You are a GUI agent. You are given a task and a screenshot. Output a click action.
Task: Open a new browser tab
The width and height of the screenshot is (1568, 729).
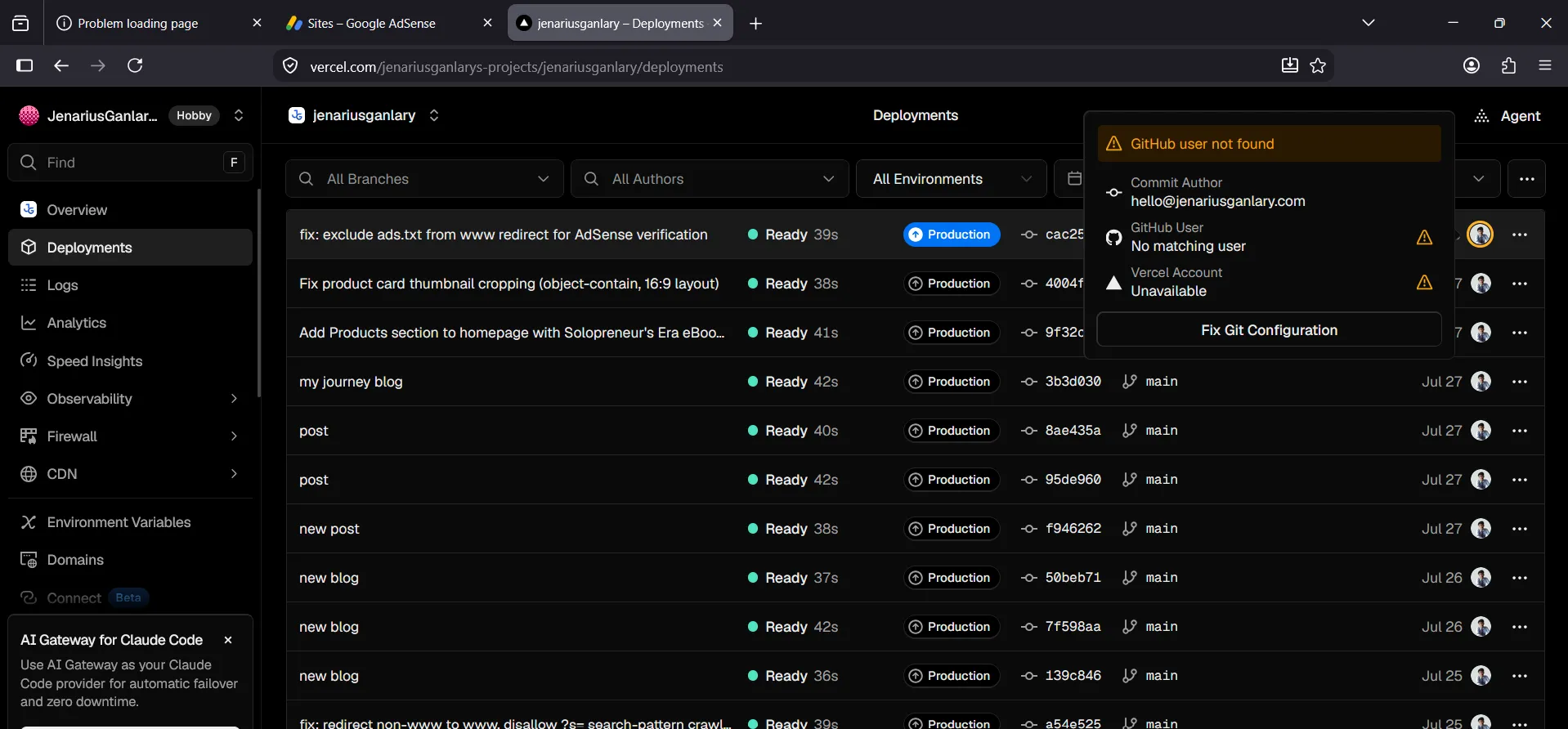pos(756,24)
